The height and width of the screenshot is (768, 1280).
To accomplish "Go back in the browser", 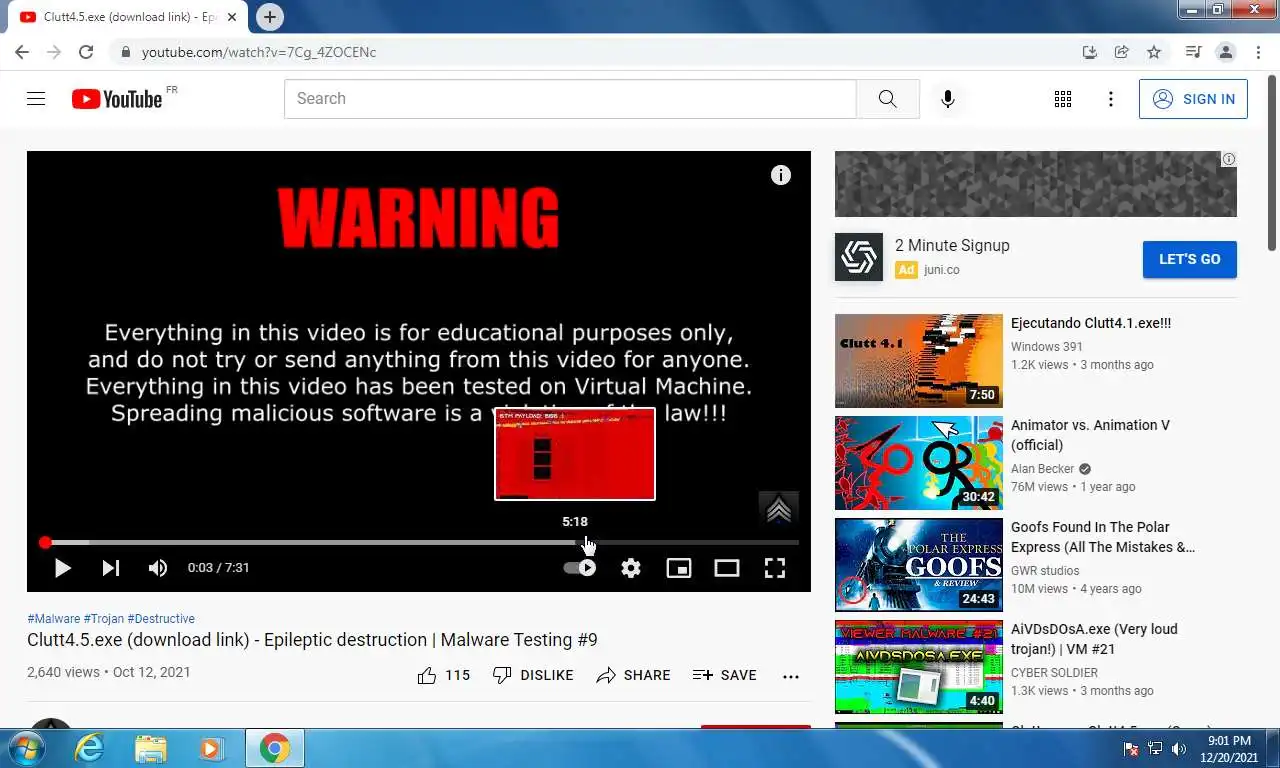I will coord(22,52).
